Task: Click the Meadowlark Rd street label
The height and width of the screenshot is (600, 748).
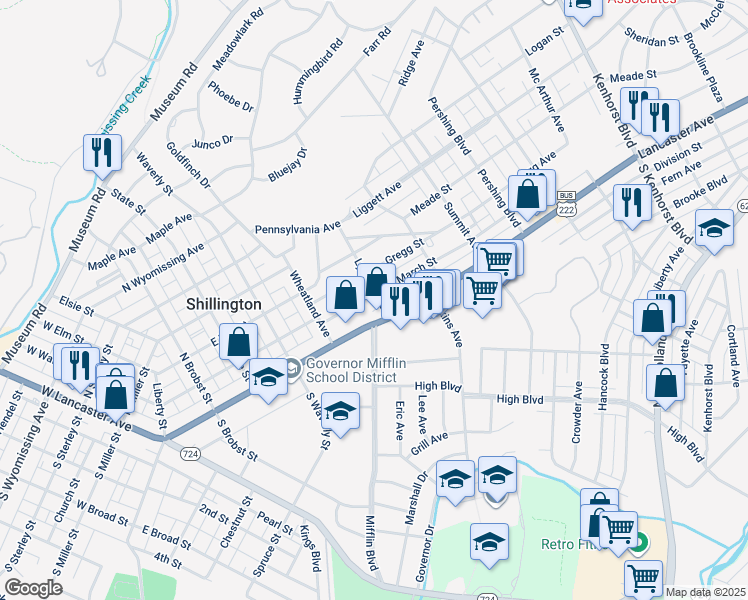Action: tap(238, 39)
